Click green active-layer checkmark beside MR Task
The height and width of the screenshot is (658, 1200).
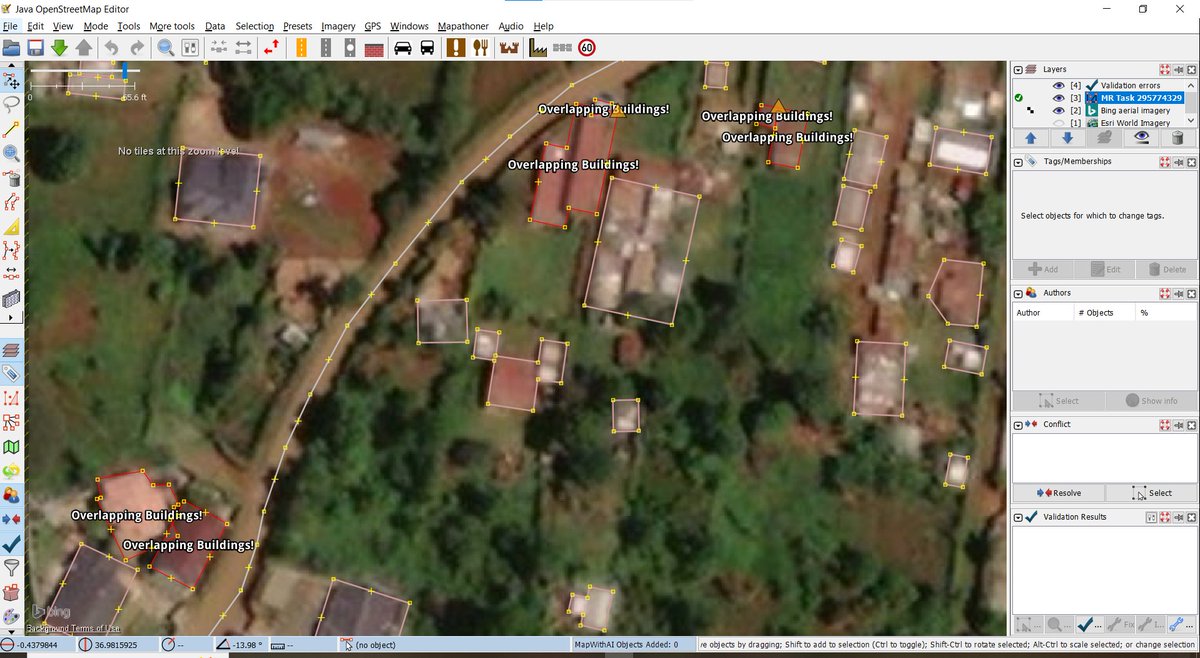1019,98
